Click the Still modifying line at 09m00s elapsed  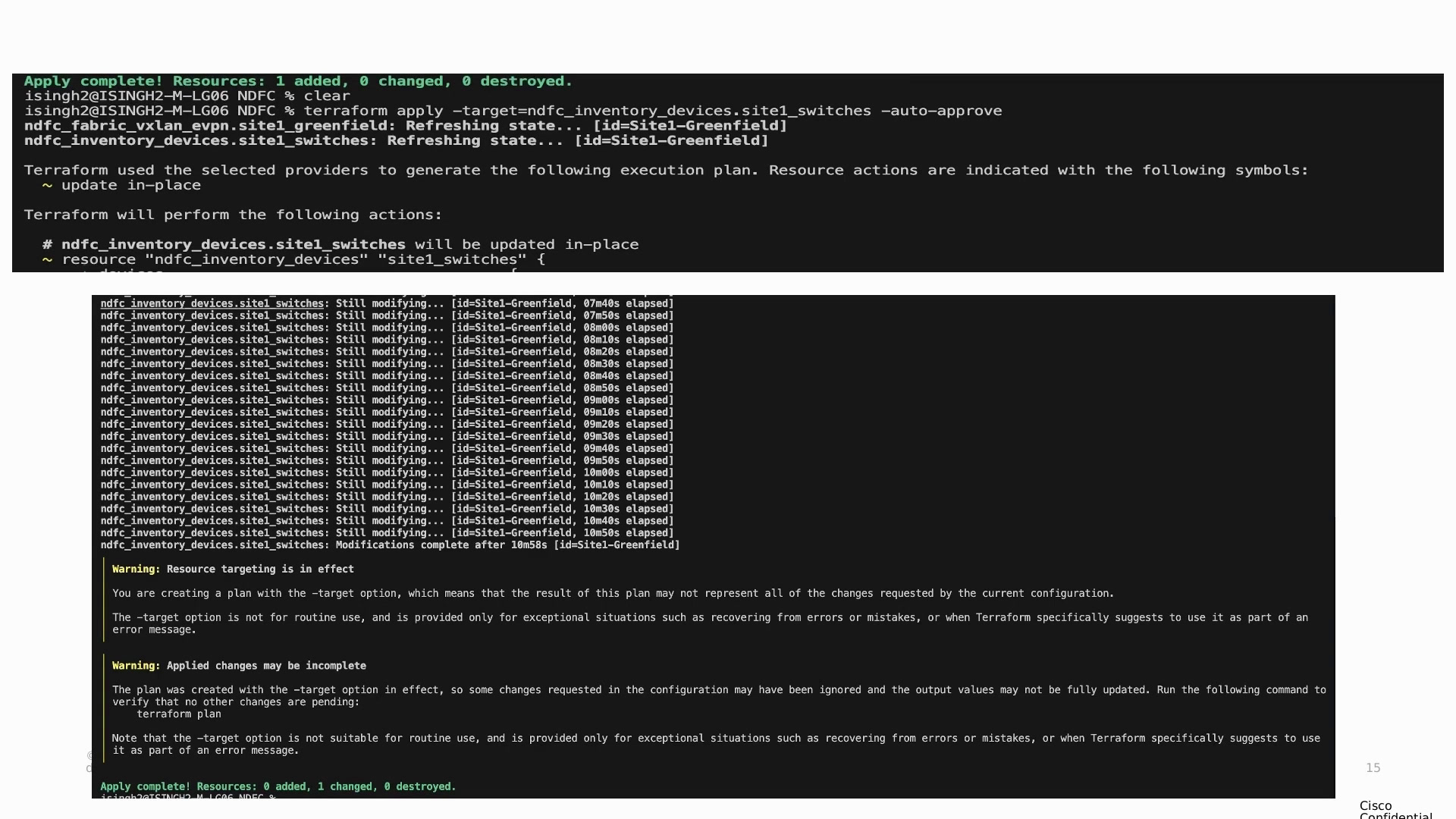pyautogui.click(x=387, y=400)
